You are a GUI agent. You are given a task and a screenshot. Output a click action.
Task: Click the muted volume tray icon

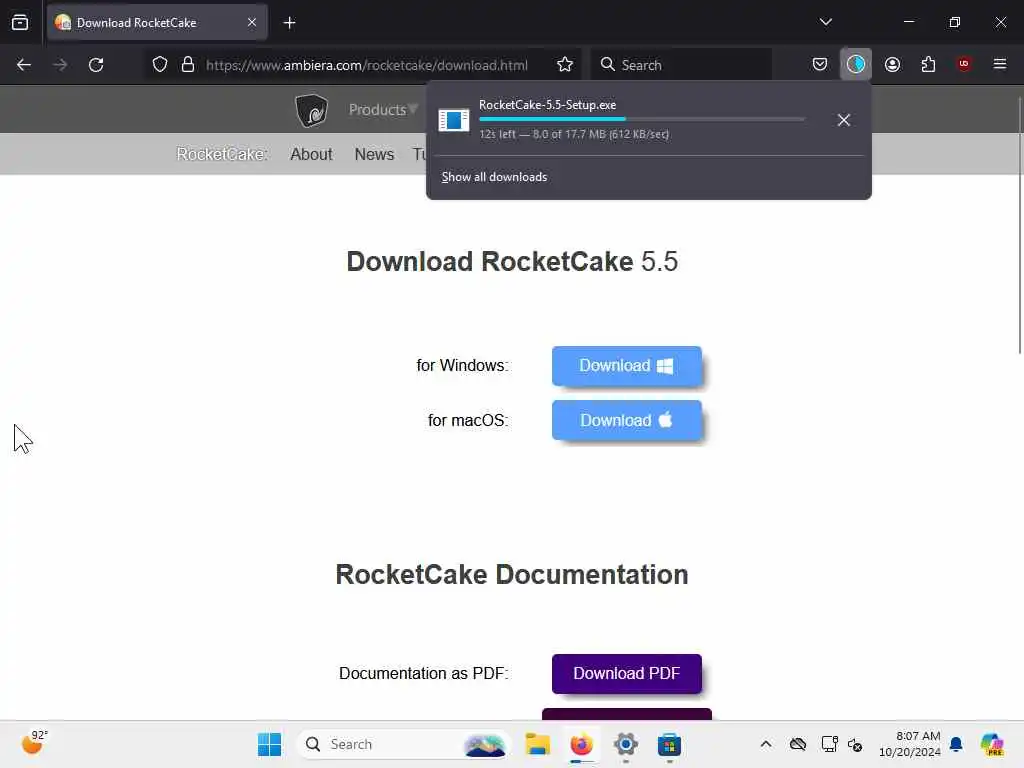coord(855,744)
